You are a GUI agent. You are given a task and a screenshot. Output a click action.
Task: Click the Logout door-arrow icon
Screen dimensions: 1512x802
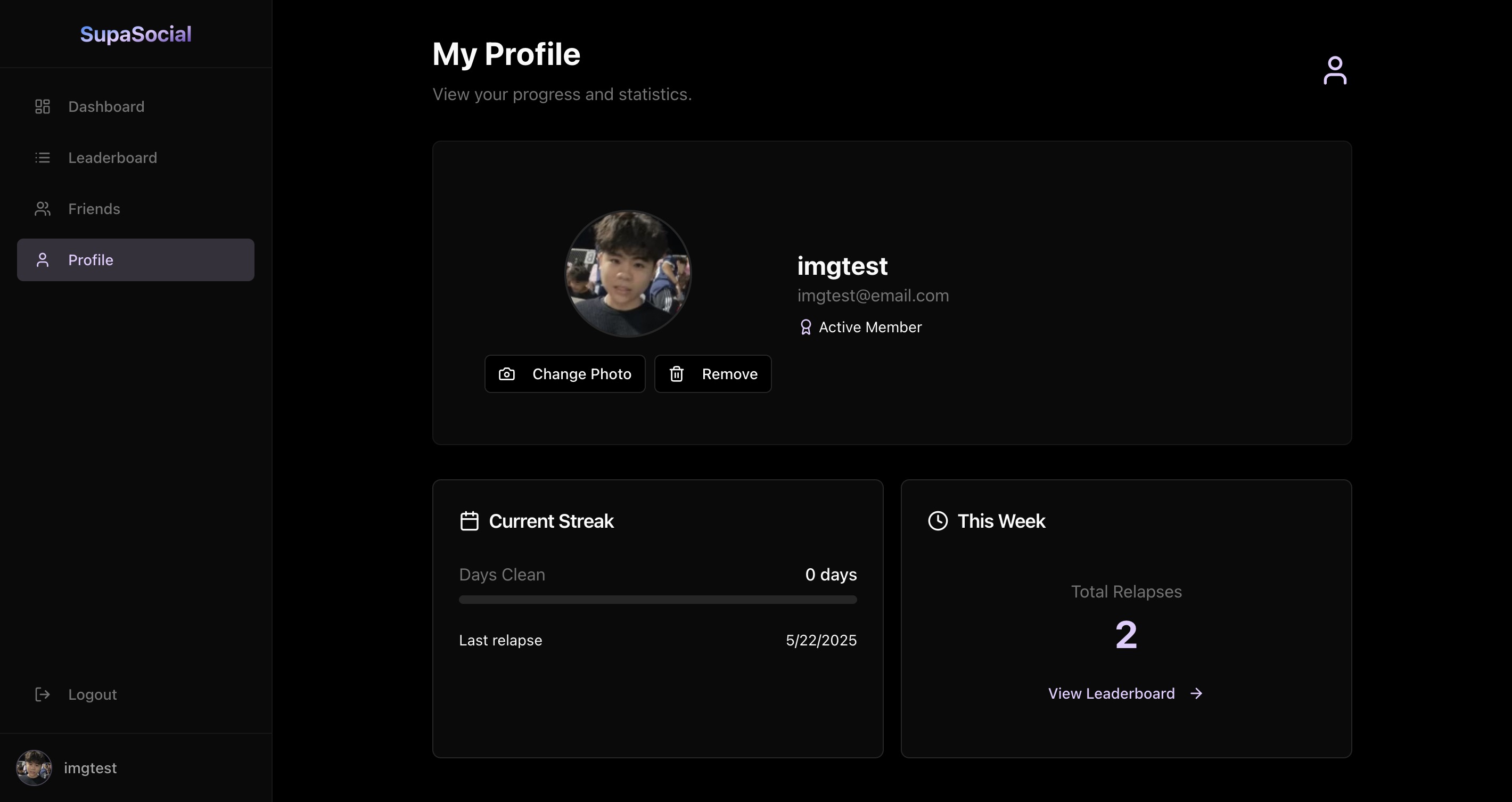[x=42, y=694]
